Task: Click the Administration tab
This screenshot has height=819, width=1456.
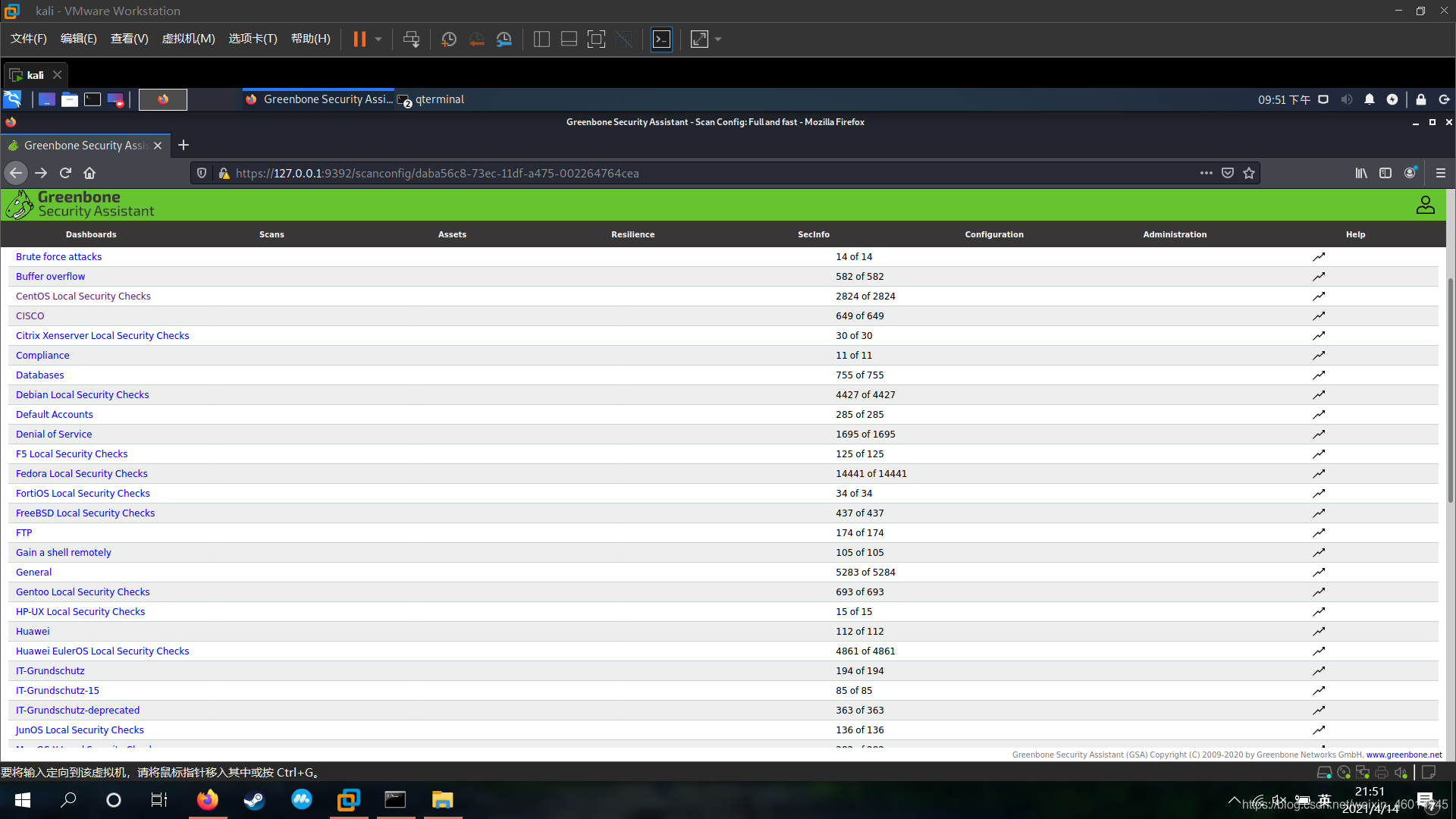Action: coord(1175,234)
